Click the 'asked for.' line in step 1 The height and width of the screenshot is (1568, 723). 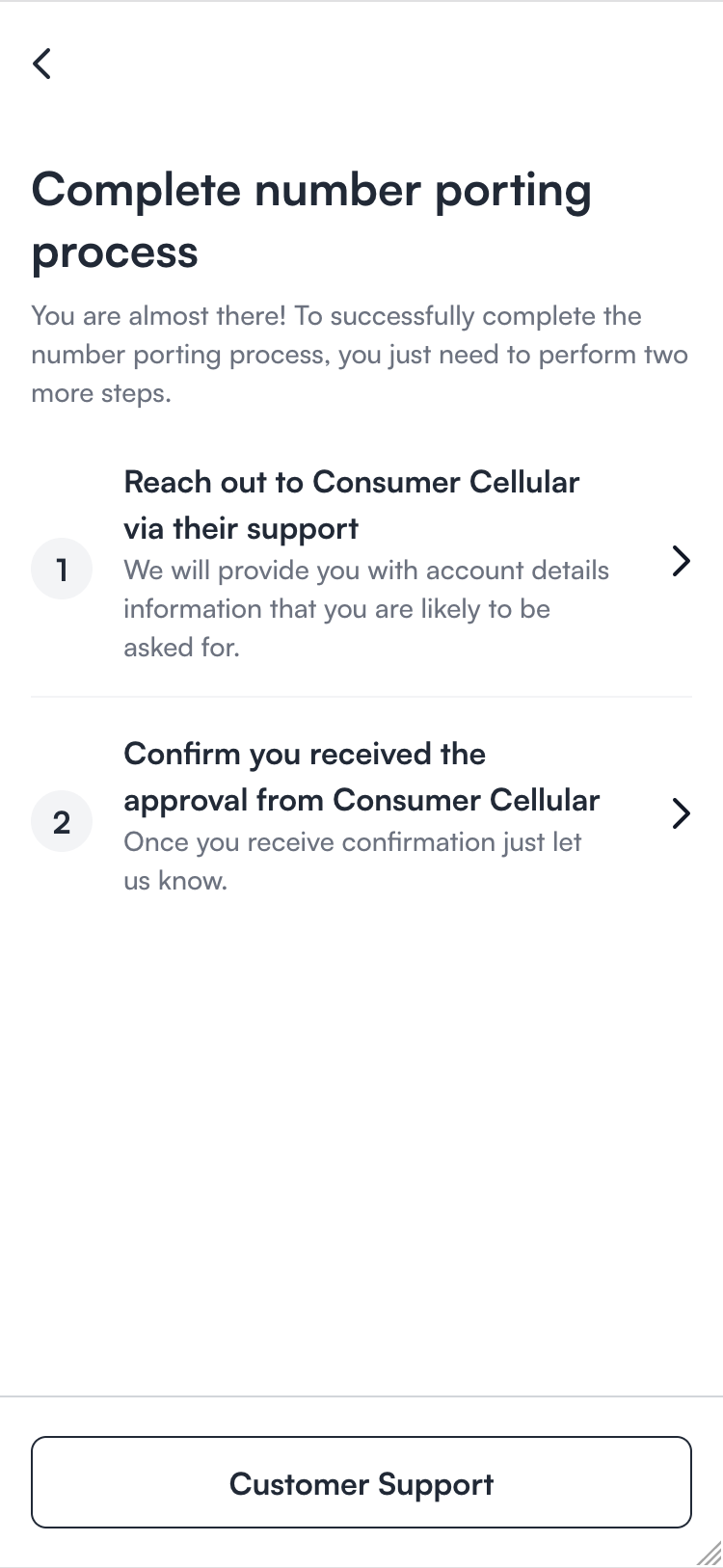[x=181, y=648]
